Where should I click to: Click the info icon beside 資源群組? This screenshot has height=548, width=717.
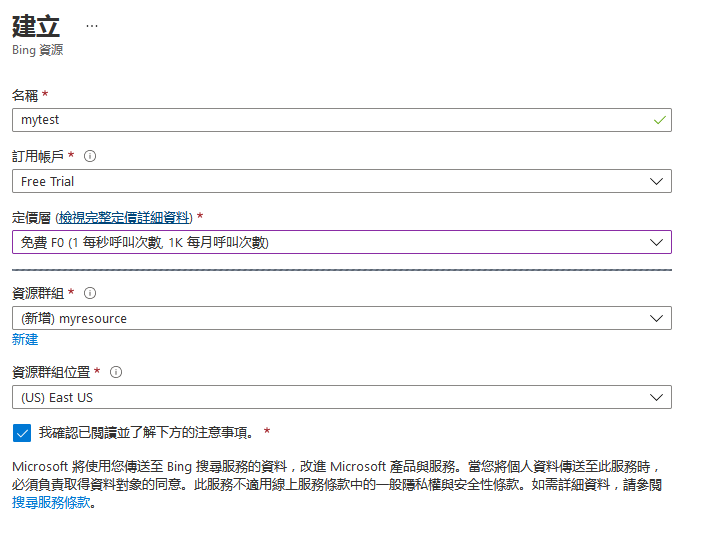coord(90,293)
